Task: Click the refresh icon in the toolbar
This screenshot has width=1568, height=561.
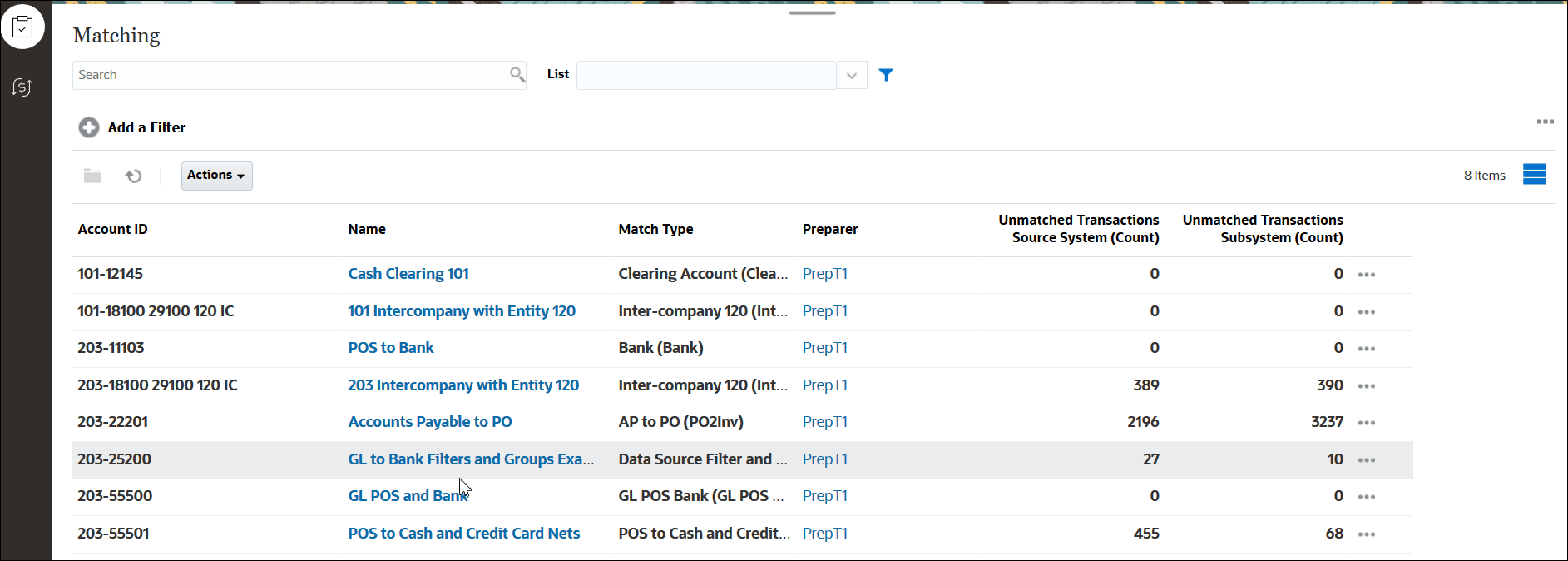Action: pyautogui.click(x=134, y=176)
